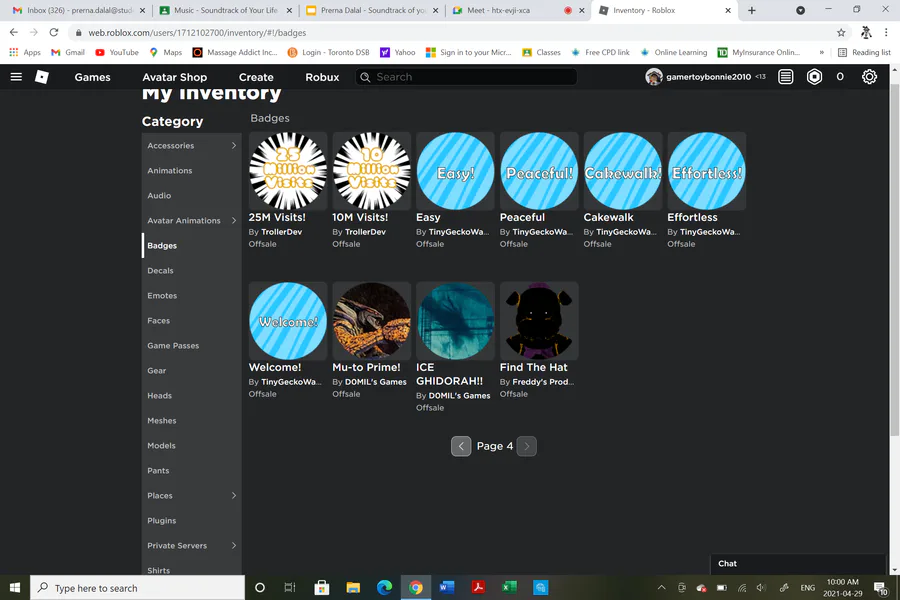Bookmark this page with star icon
Viewport: 900px width, 600px height.
841,33
